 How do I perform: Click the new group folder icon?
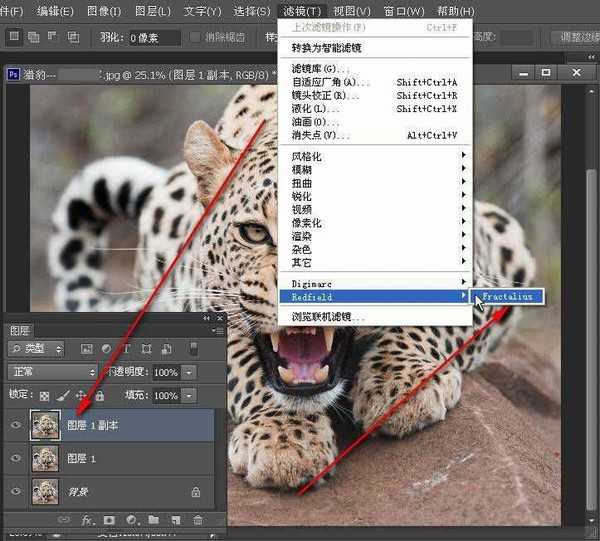153,520
